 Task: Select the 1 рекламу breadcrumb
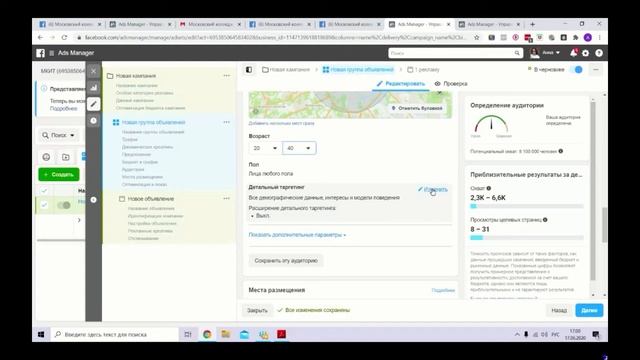tap(423, 70)
